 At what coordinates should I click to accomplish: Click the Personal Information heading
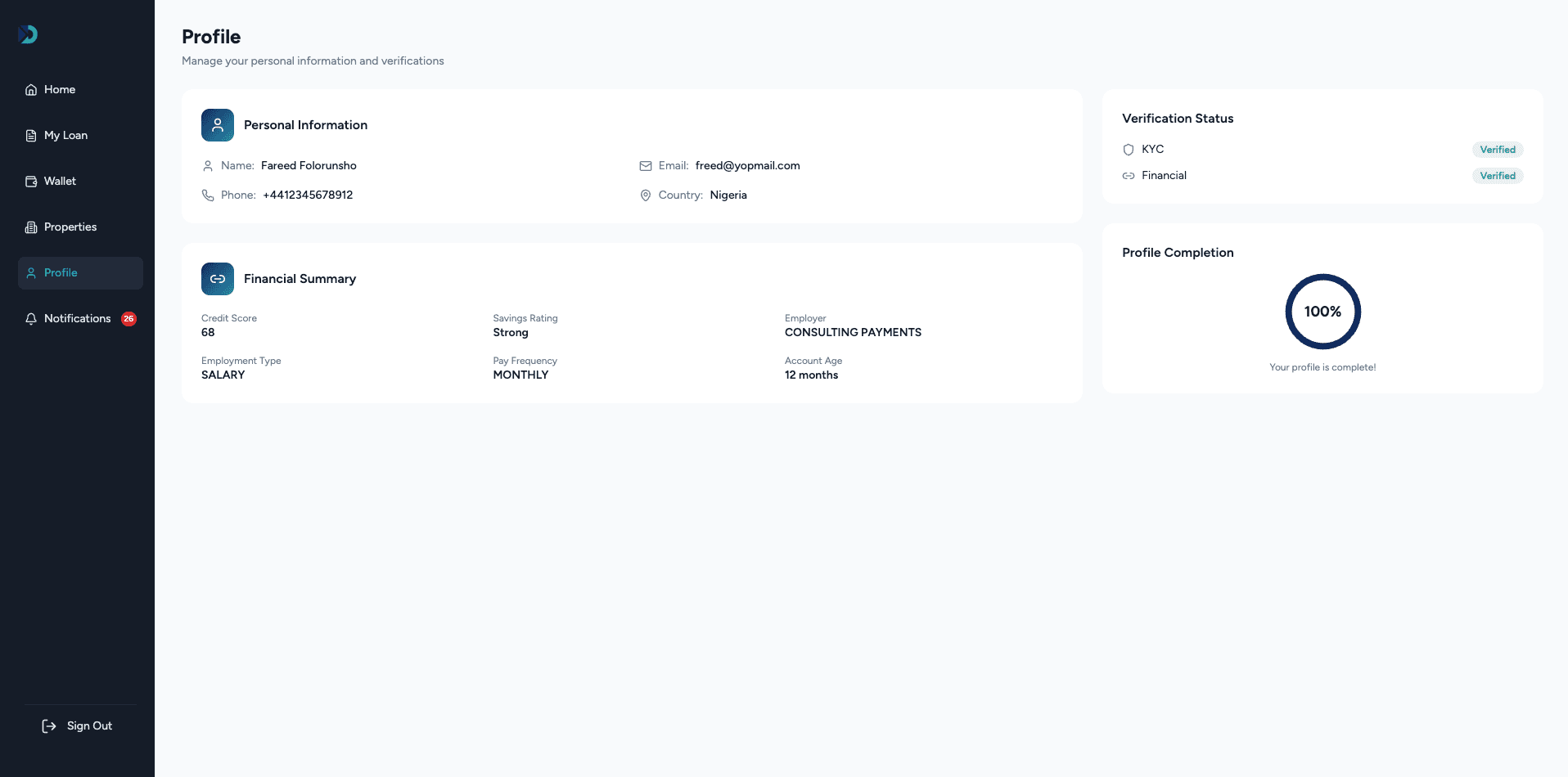[305, 125]
